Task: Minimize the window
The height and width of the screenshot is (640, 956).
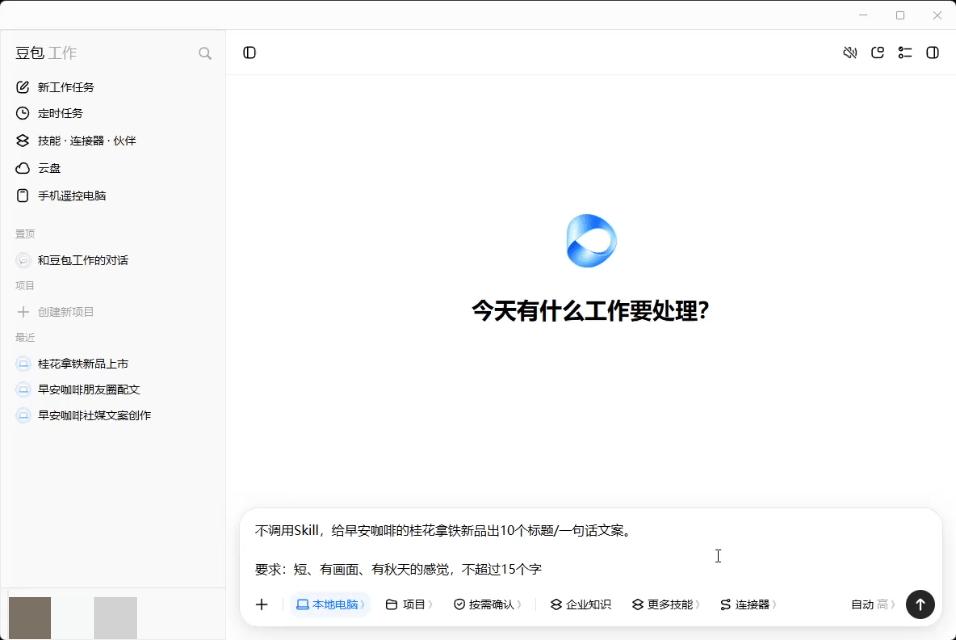Action: 863,15
